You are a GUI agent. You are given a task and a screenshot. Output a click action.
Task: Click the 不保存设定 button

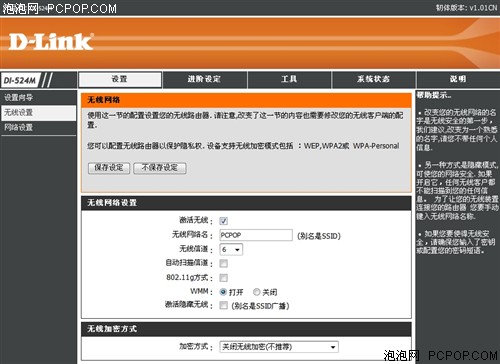[160, 168]
